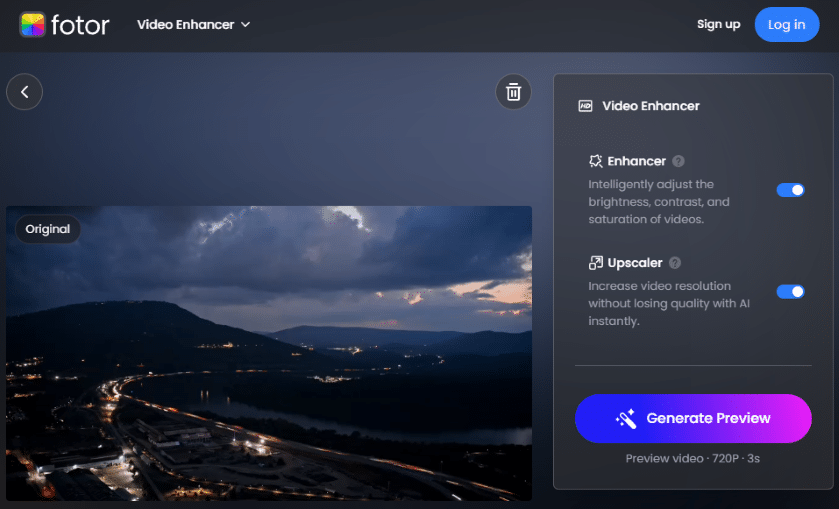Click the Generate Preview button
This screenshot has width=839, height=509.
pyautogui.click(x=693, y=418)
